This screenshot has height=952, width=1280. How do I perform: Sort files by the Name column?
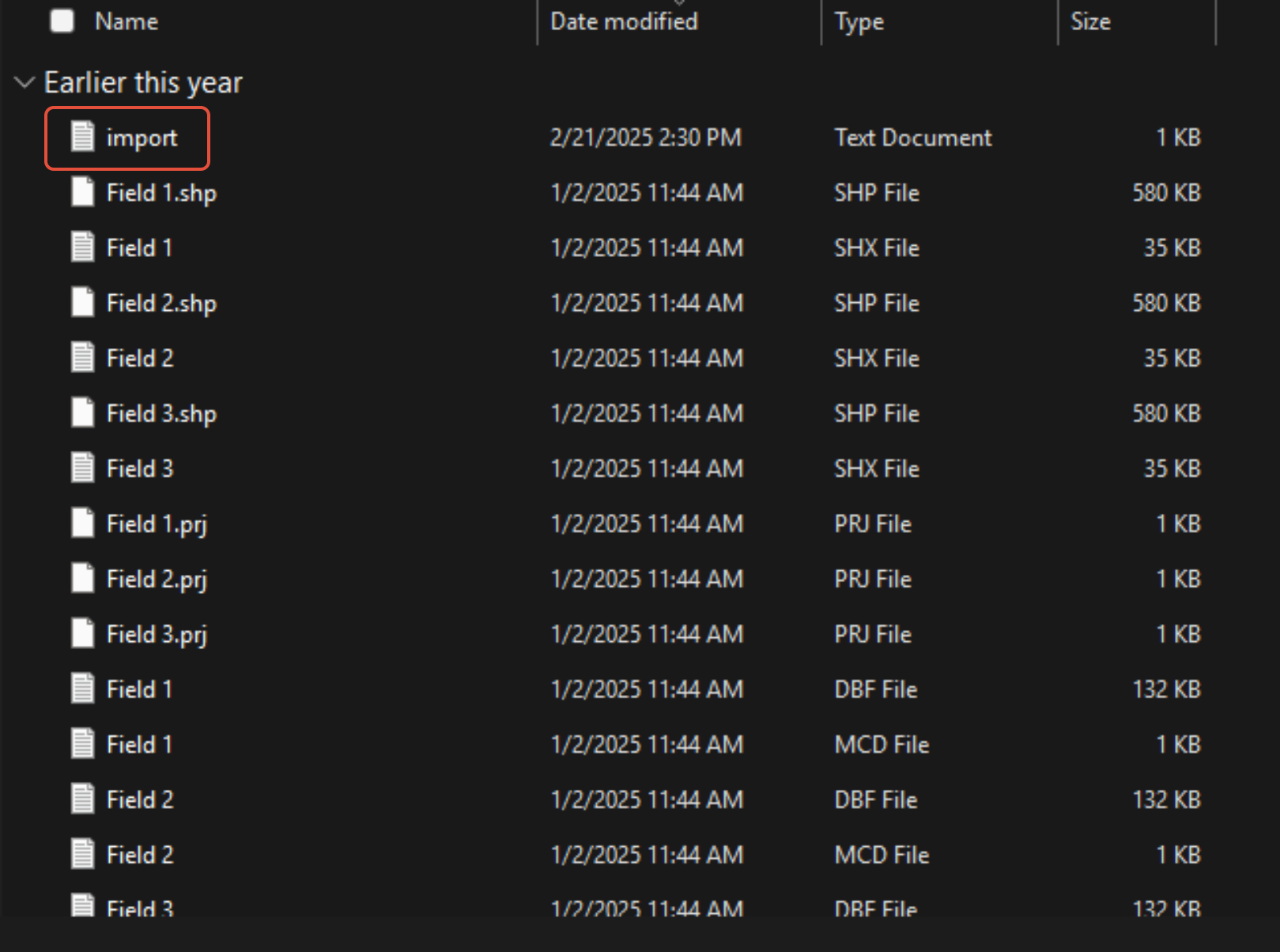click(x=126, y=21)
